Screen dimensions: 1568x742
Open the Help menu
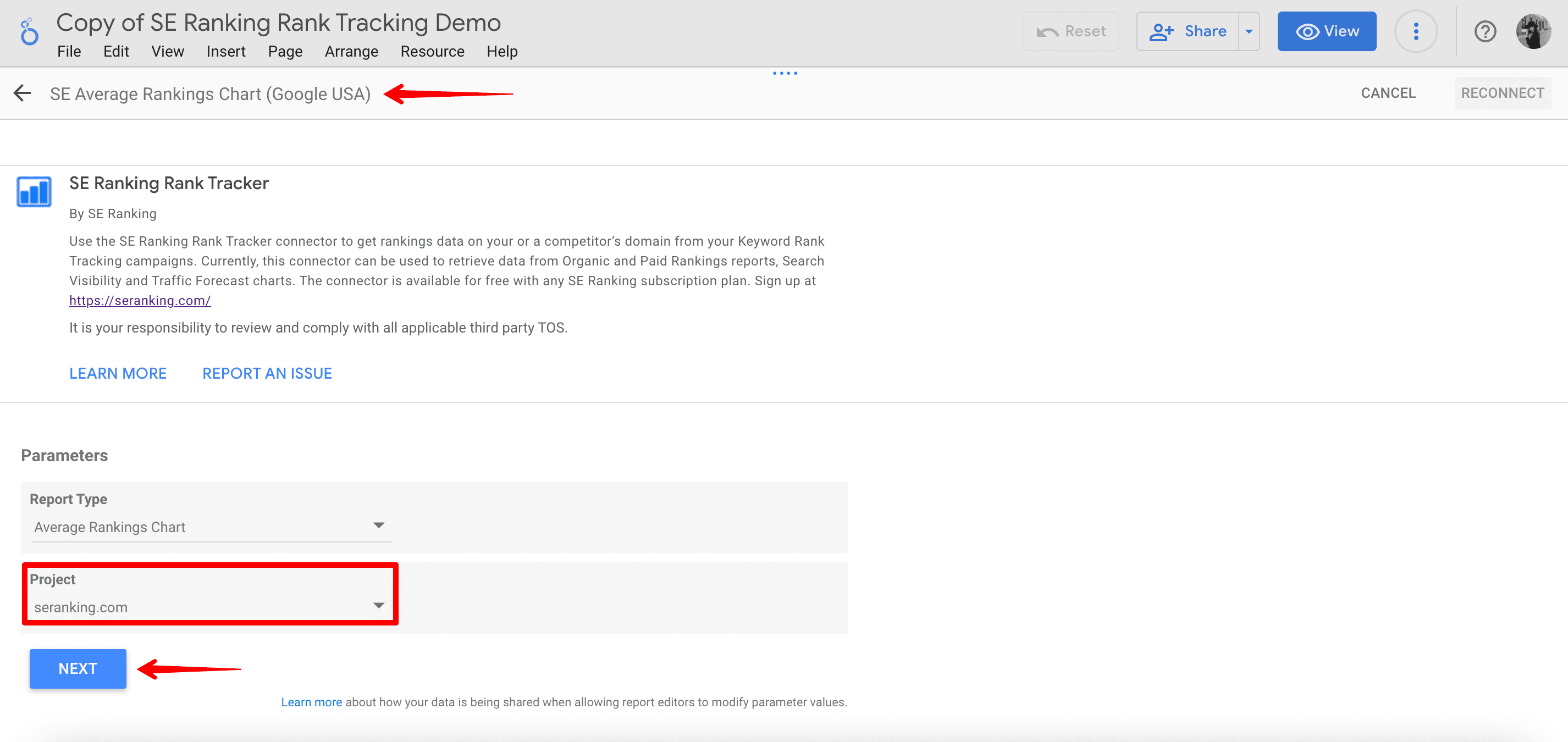(501, 52)
